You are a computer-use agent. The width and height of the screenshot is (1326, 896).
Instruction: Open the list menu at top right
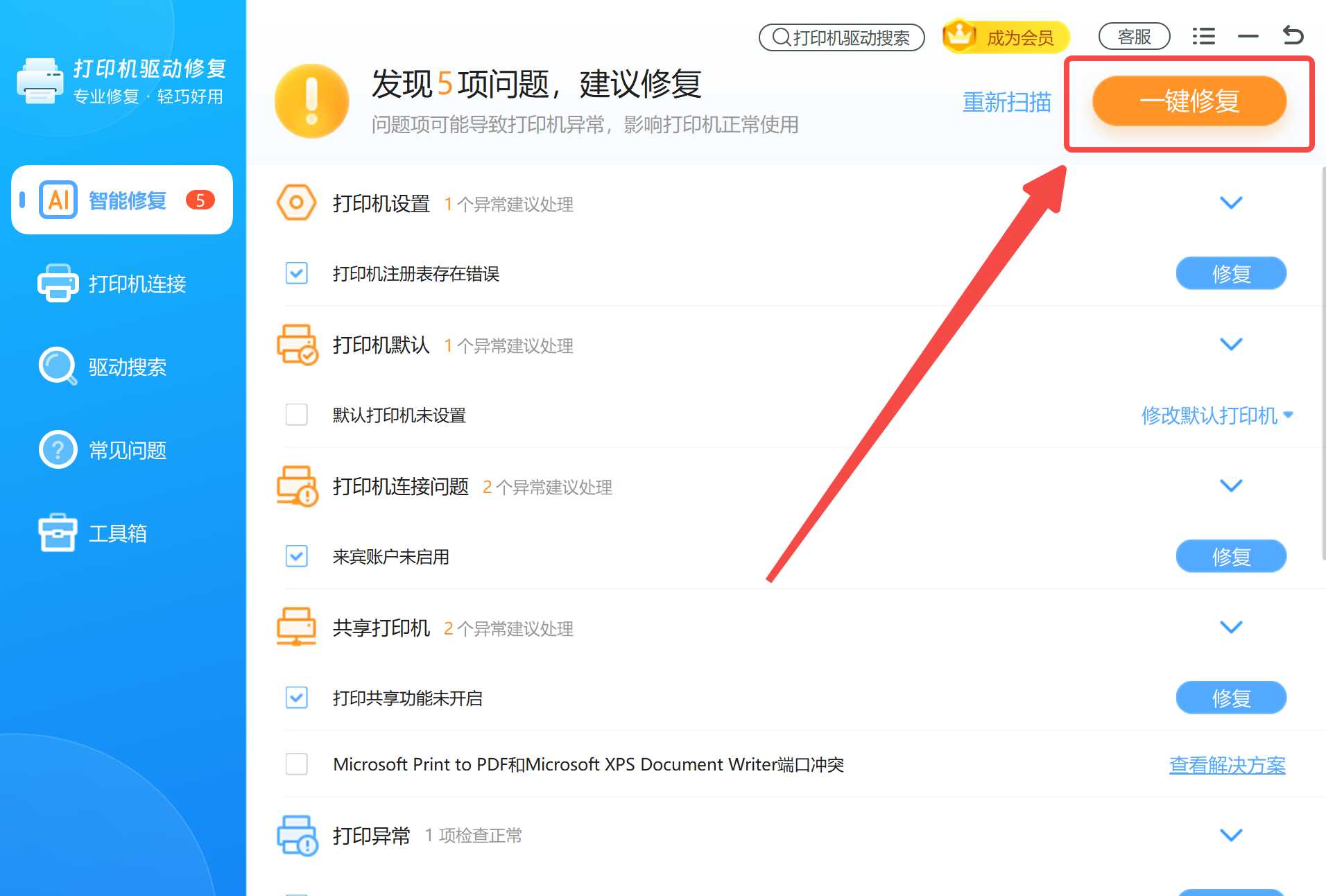[x=1203, y=36]
